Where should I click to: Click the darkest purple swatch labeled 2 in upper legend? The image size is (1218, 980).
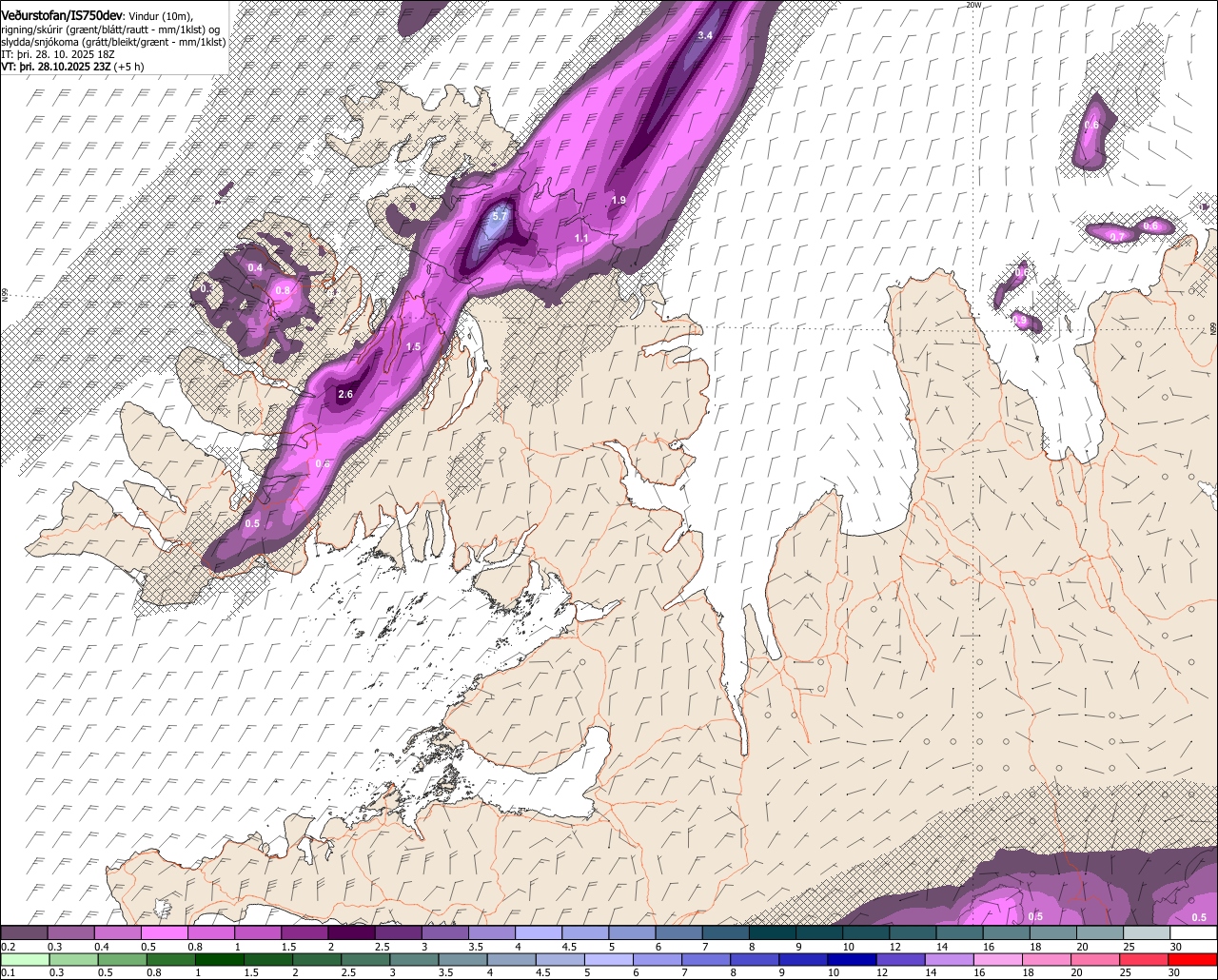352,933
